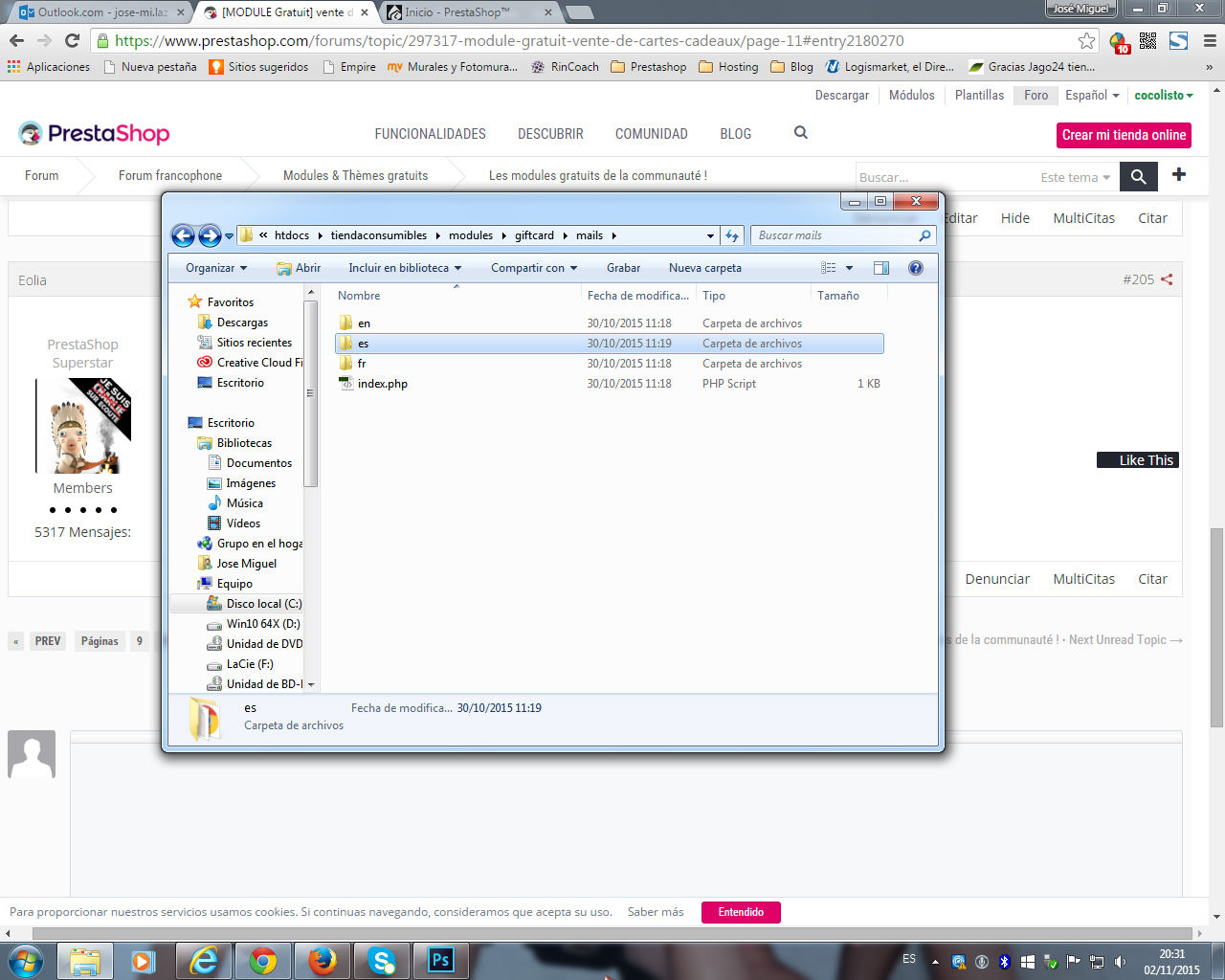Expand the Organizar dropdown

216,268
